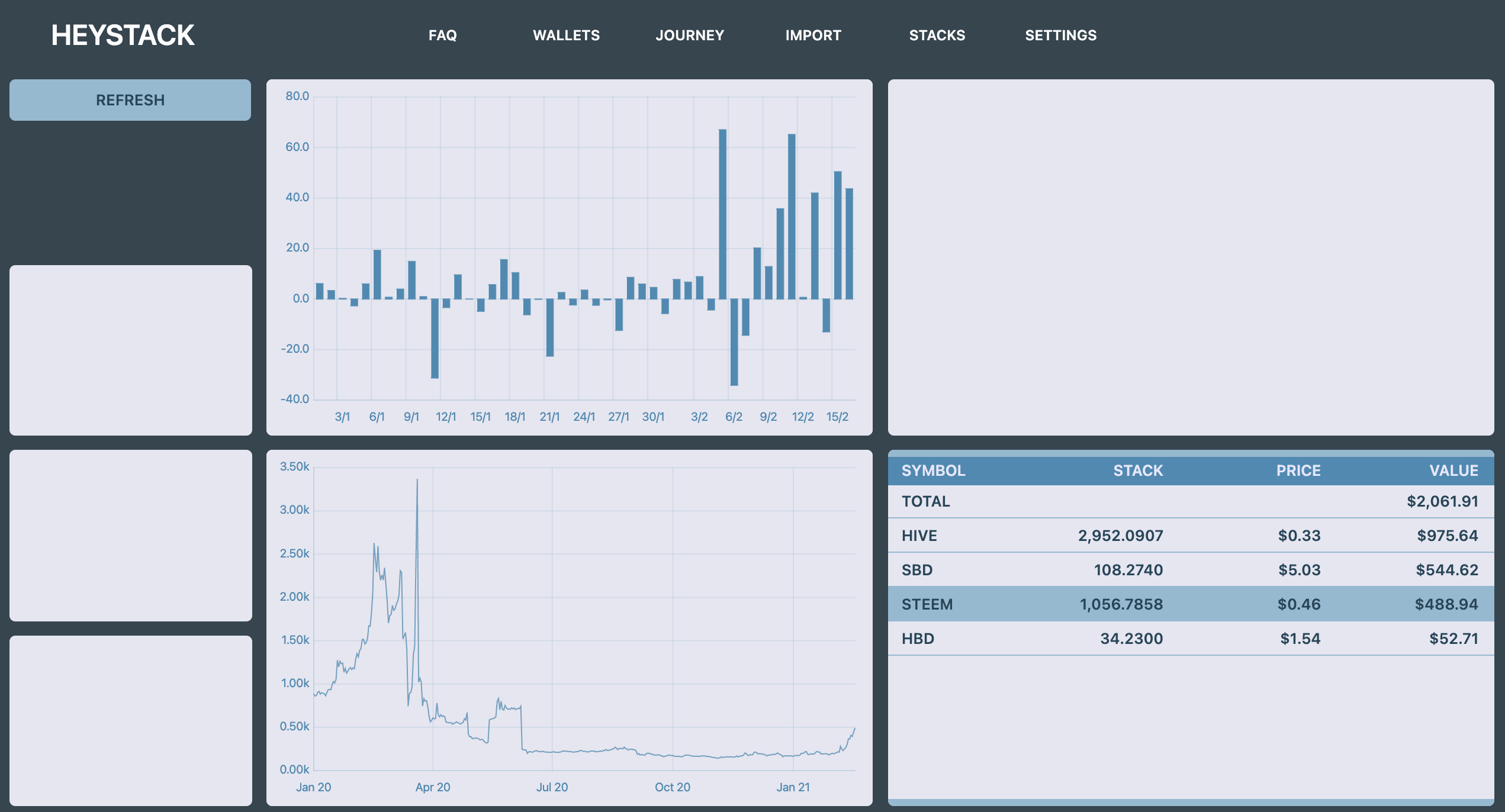
Task: Click the PRICE column header
Action: 1298,471
